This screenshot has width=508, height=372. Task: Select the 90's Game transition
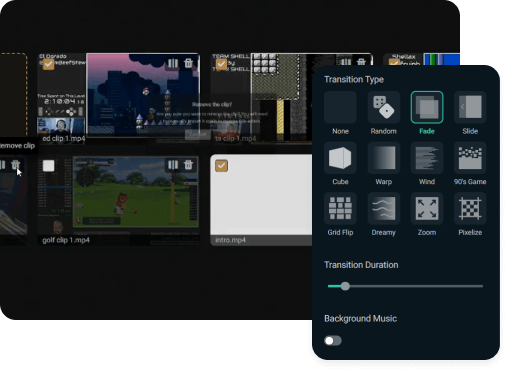(x=470, y=158)
